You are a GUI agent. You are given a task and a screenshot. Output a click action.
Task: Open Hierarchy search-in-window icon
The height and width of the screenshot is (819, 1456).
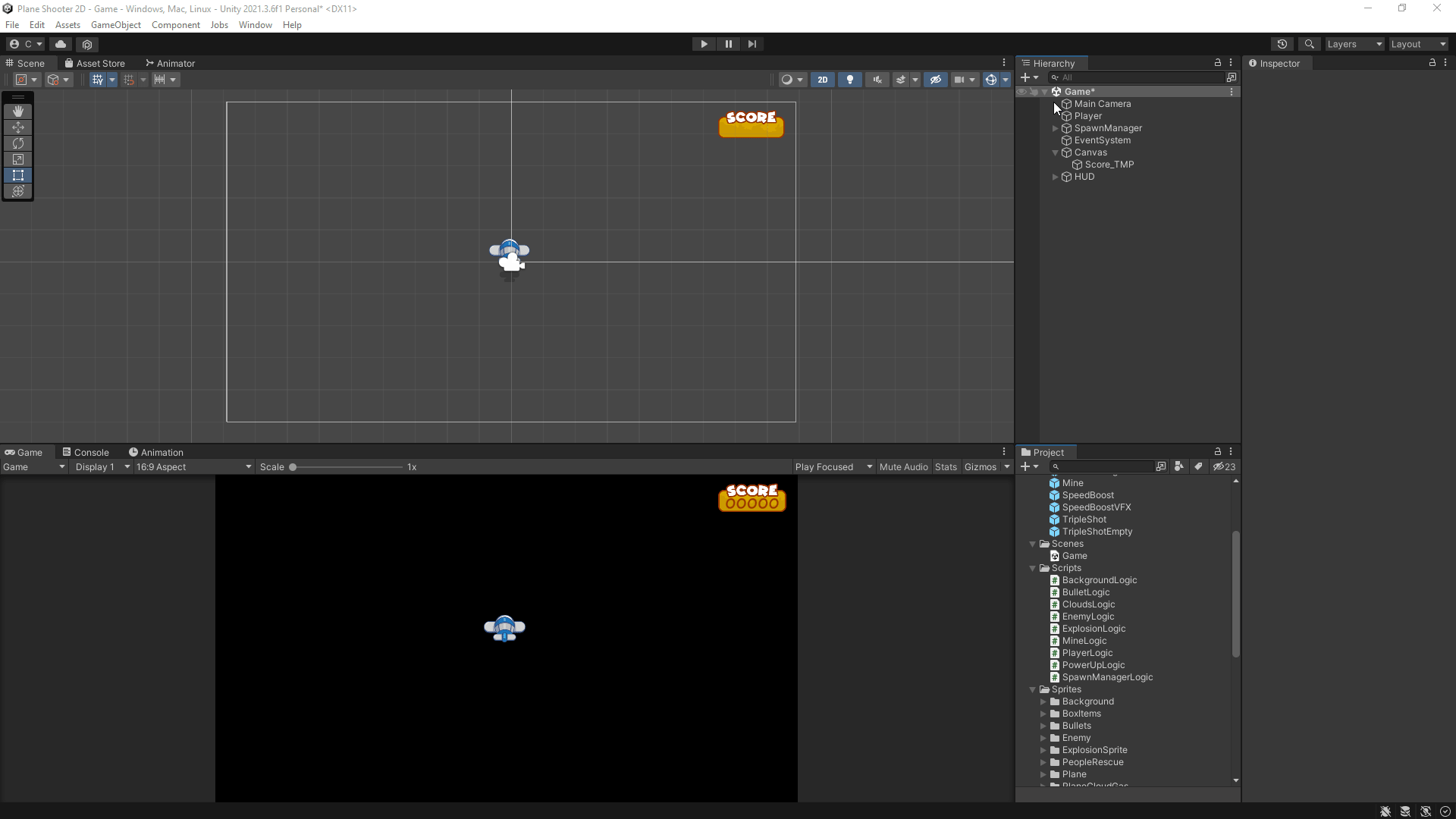(x=1232, y=77)
